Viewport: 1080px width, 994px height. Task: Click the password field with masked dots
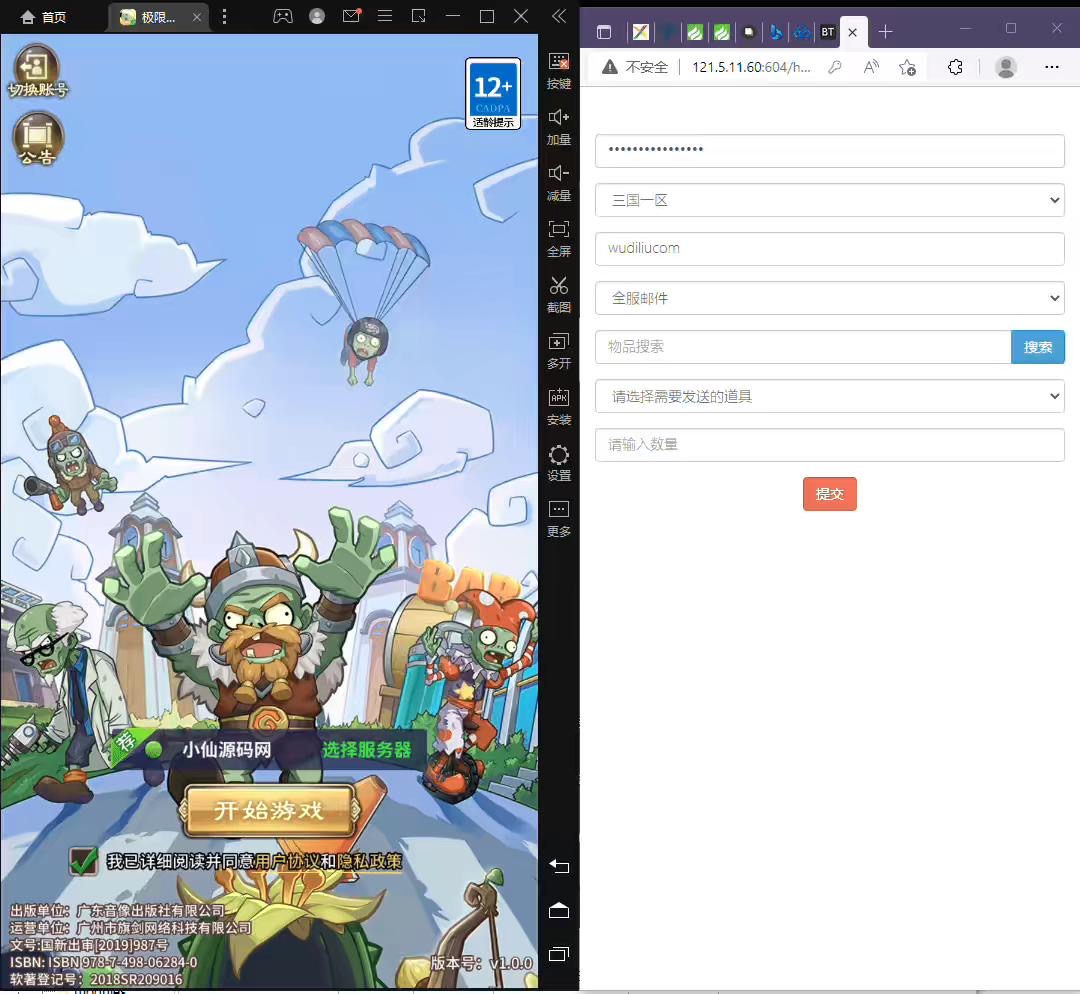click(x=829, y=151)
